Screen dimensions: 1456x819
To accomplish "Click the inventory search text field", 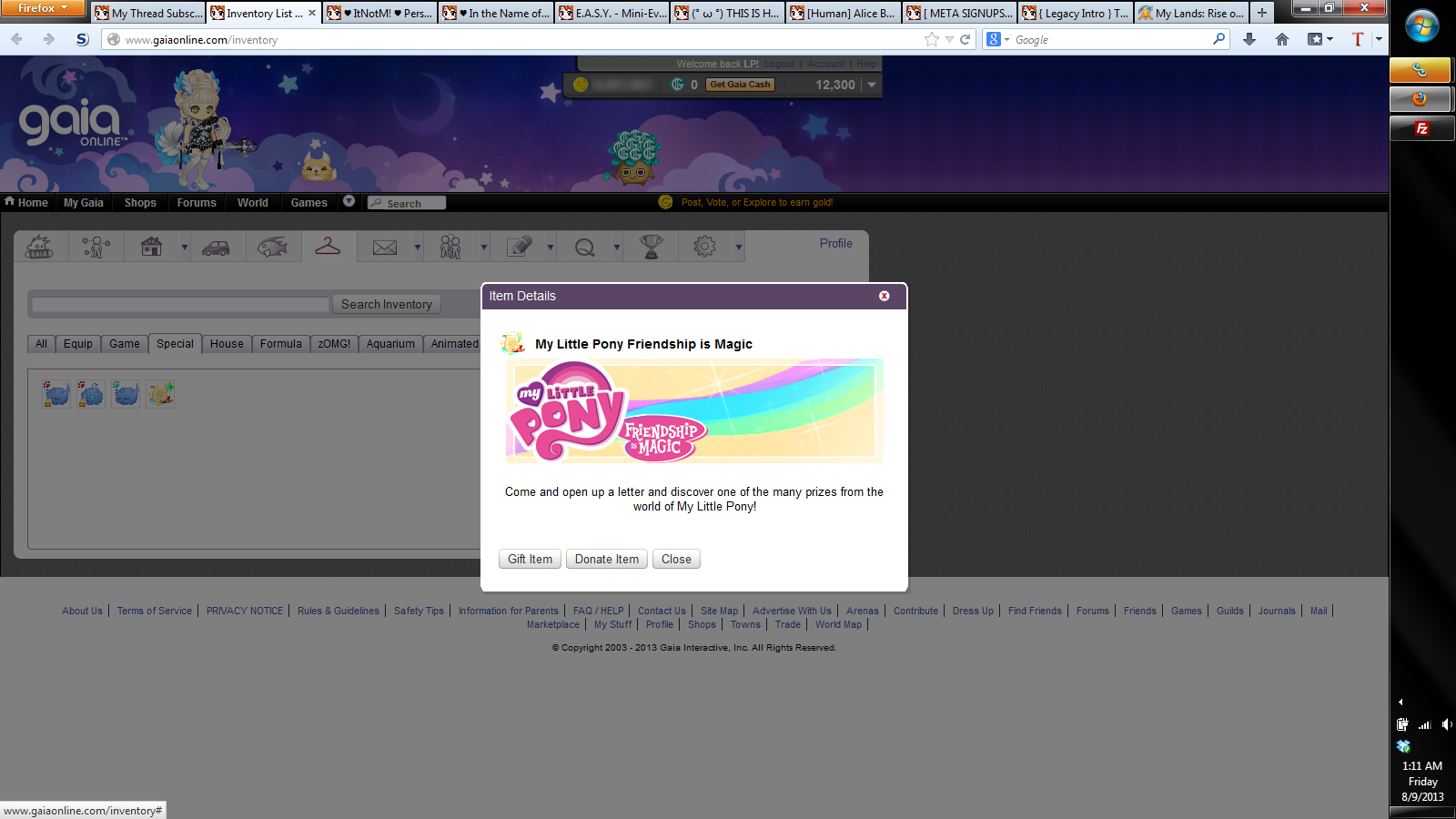I will pos(180,305).
